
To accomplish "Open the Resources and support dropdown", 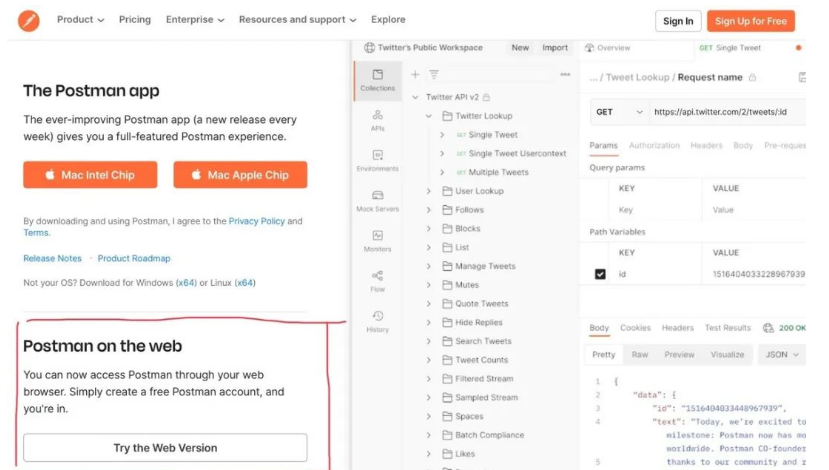I will 298,20.
